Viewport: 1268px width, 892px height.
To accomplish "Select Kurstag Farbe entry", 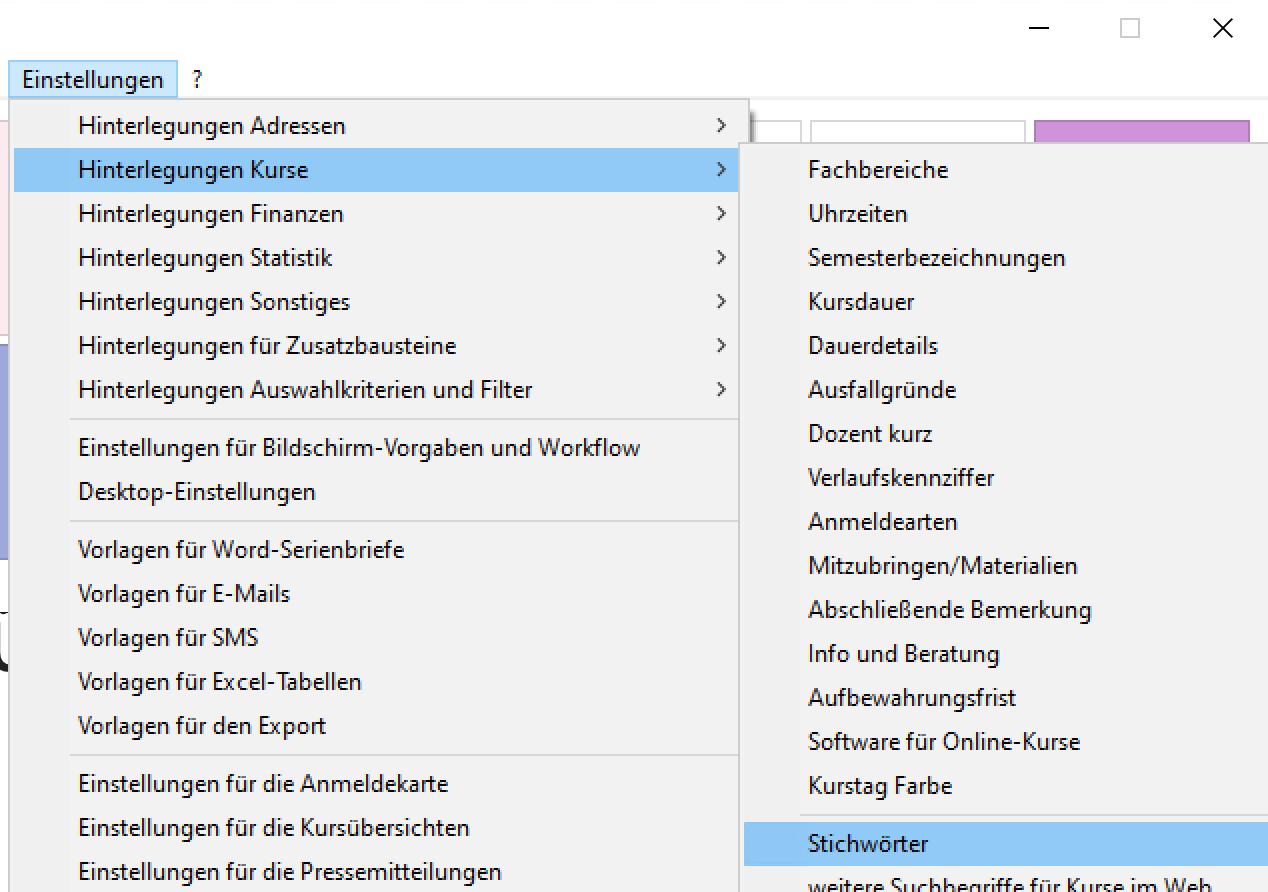I will pyautogui.click(x=1006, y=786).
